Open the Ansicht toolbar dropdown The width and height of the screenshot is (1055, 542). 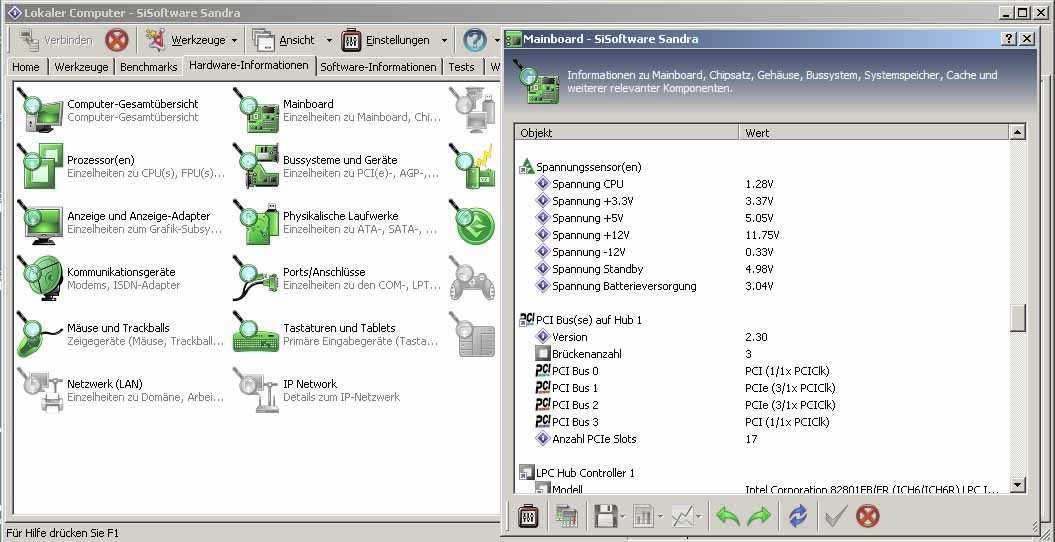click(329, 40)
